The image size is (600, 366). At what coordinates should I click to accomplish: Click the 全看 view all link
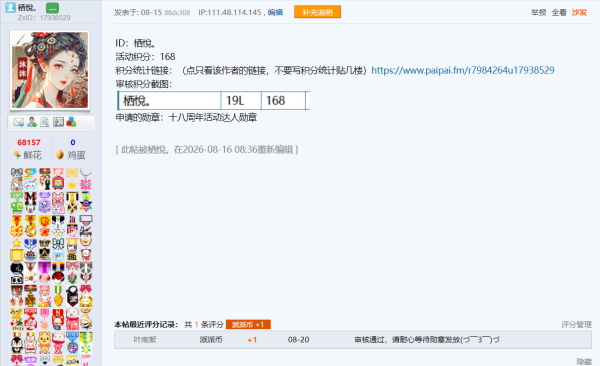(x=559, y=13)
